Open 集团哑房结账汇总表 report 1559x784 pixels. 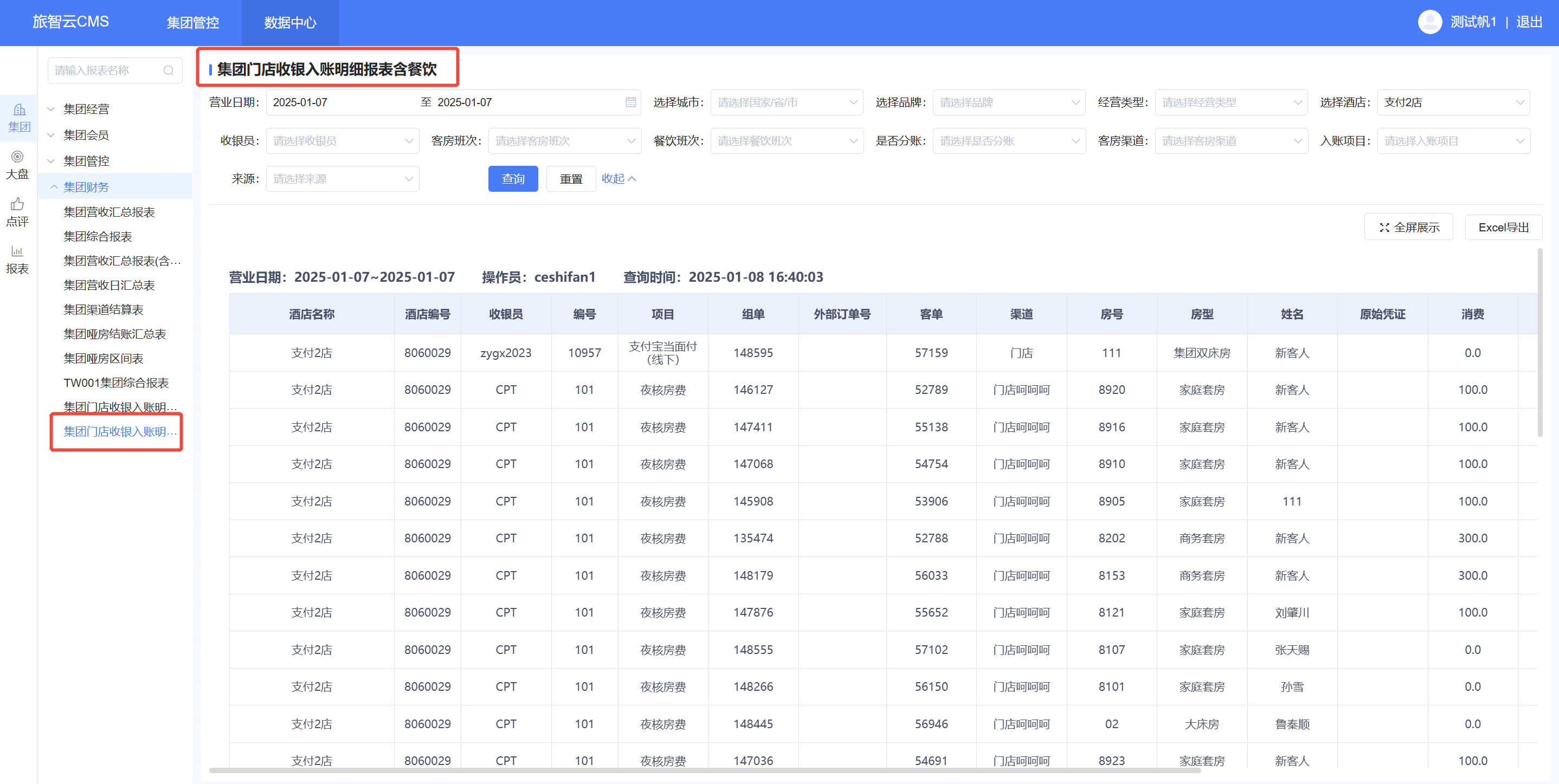coord(115,334)
